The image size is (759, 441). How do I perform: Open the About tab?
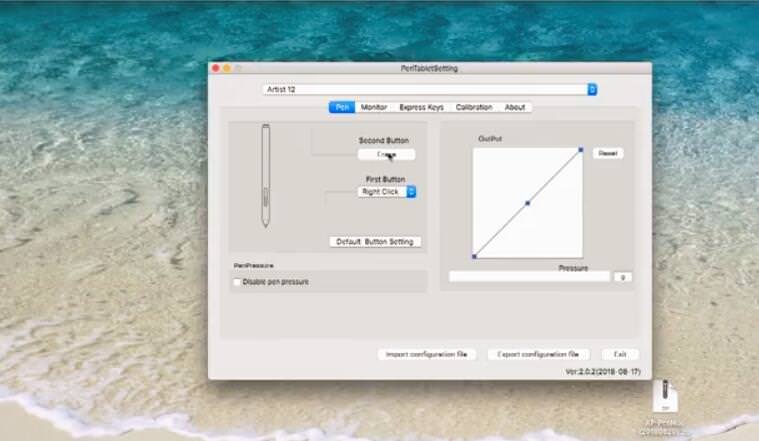pos(514,107)
